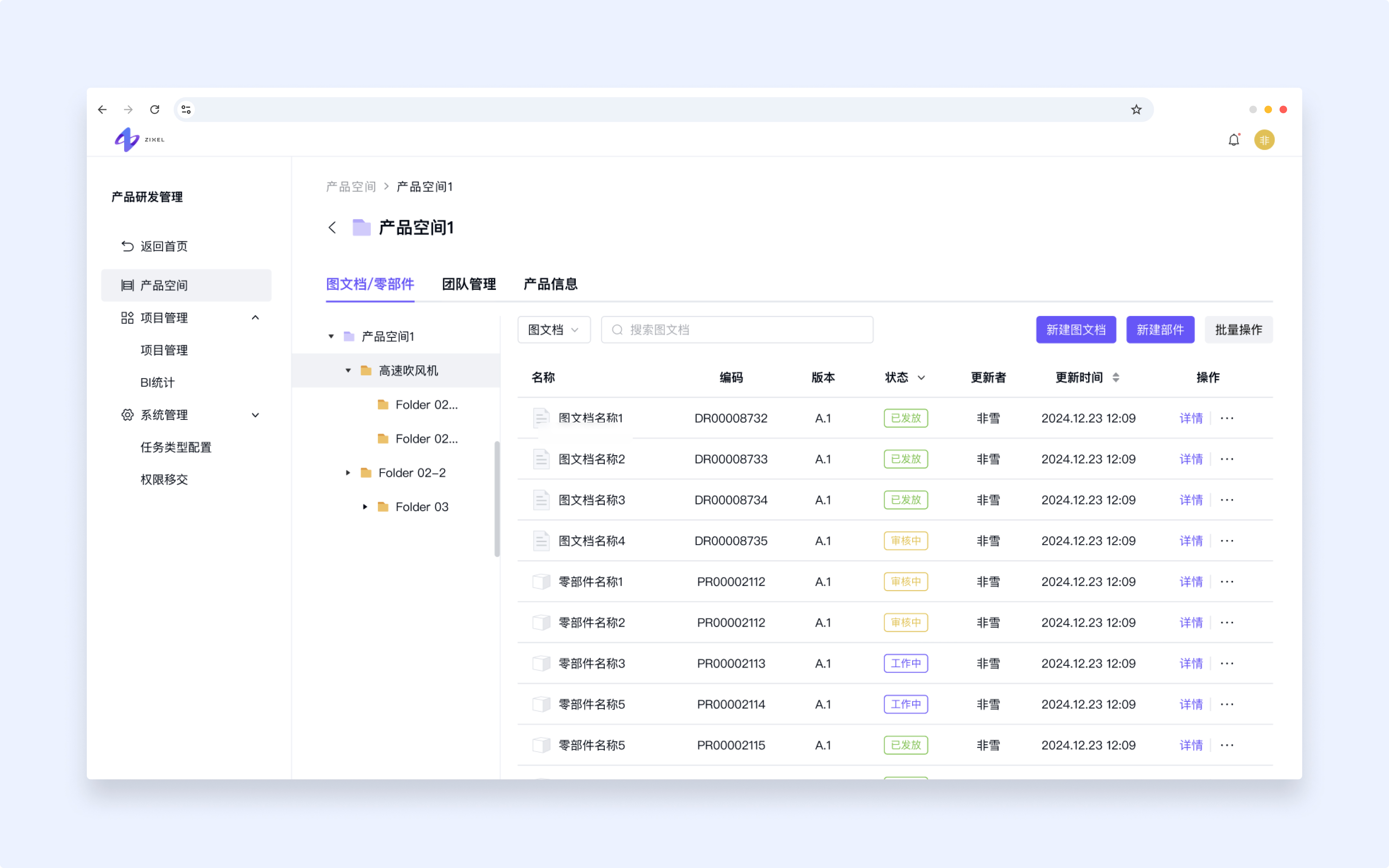Open site settings icon in address bar

point(186,110)
